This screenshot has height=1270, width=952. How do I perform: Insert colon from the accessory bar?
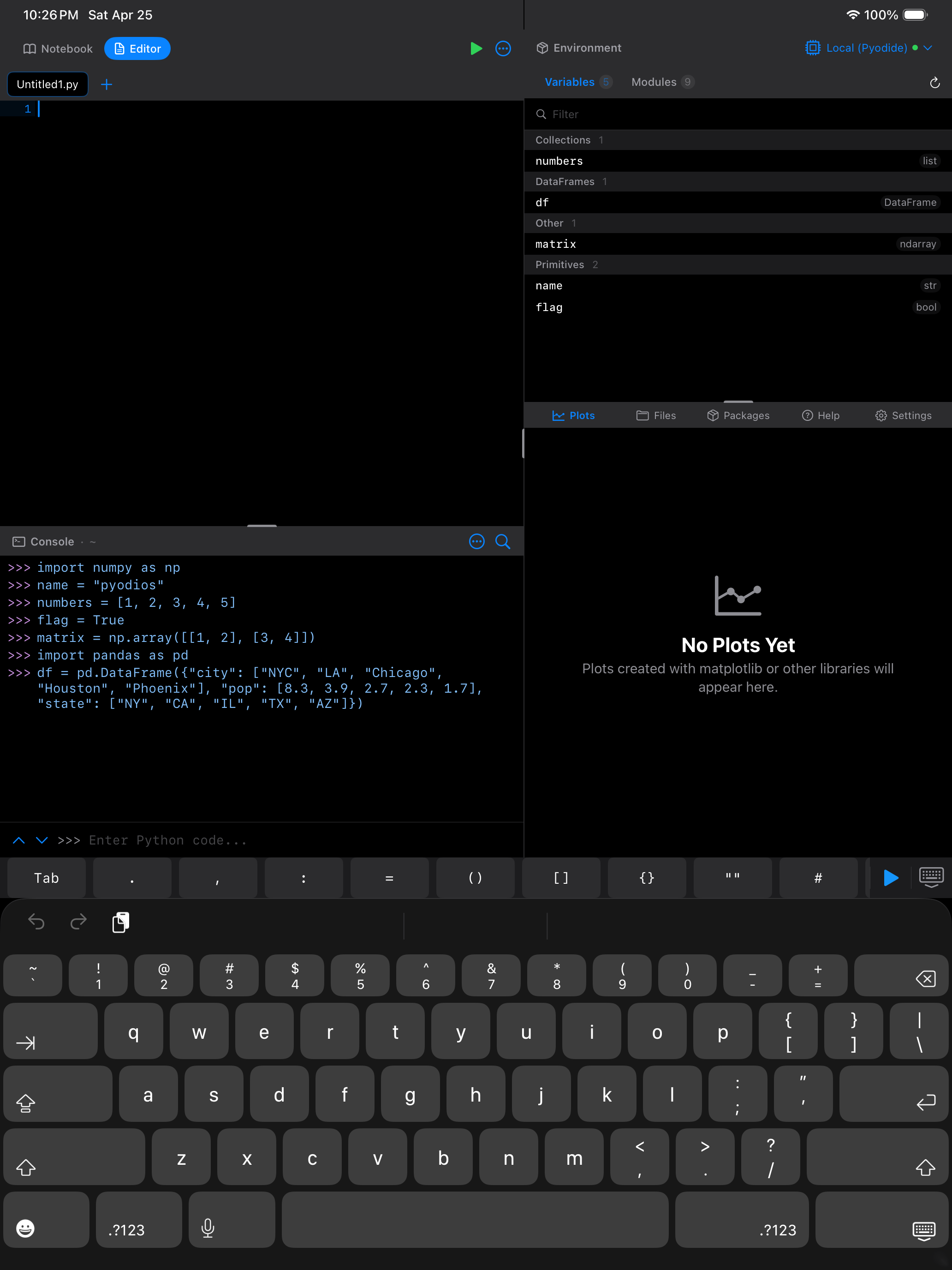tap(303, 878)
